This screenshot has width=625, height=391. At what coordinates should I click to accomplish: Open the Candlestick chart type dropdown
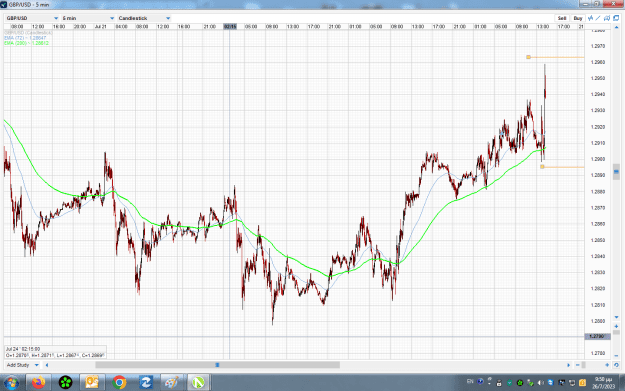point(144,18)
